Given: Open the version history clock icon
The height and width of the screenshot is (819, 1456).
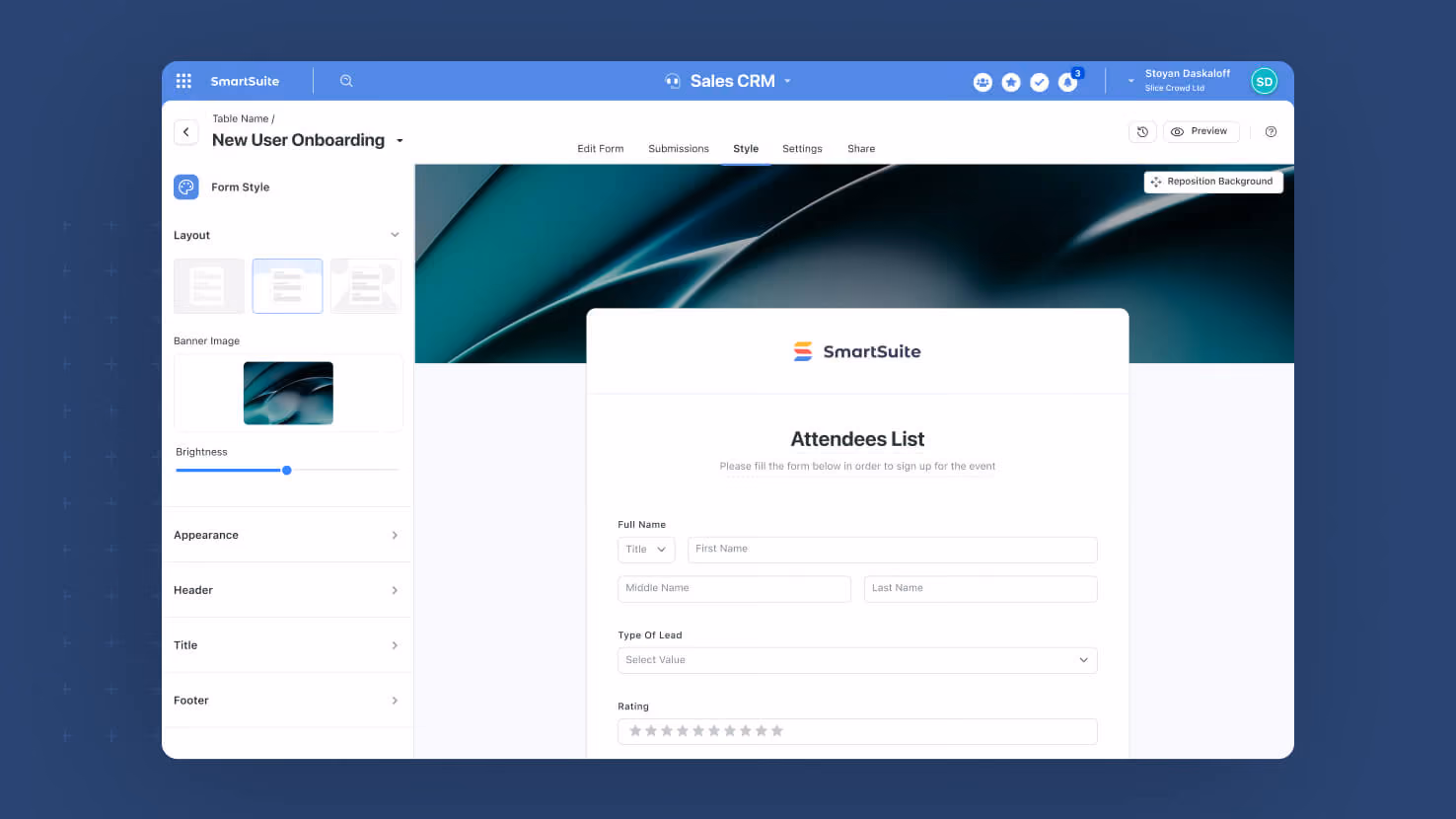Looking at the screenshot, I should pos(1142,131).
